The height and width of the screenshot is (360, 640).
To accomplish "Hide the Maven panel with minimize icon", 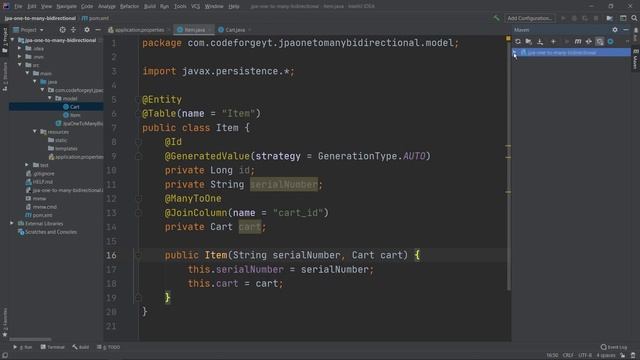I will pos(626,30).
